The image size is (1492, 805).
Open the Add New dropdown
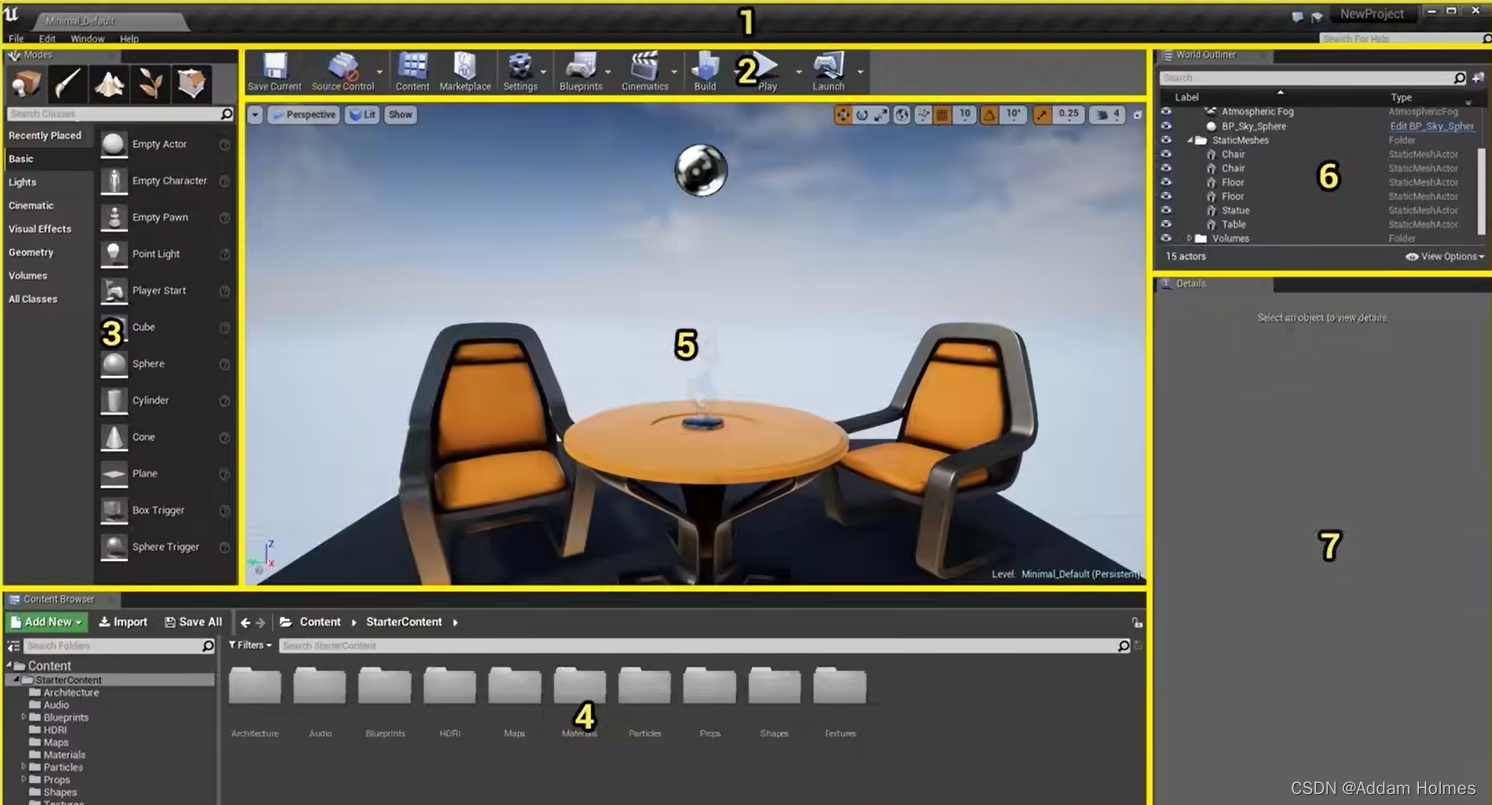point(45,622)
